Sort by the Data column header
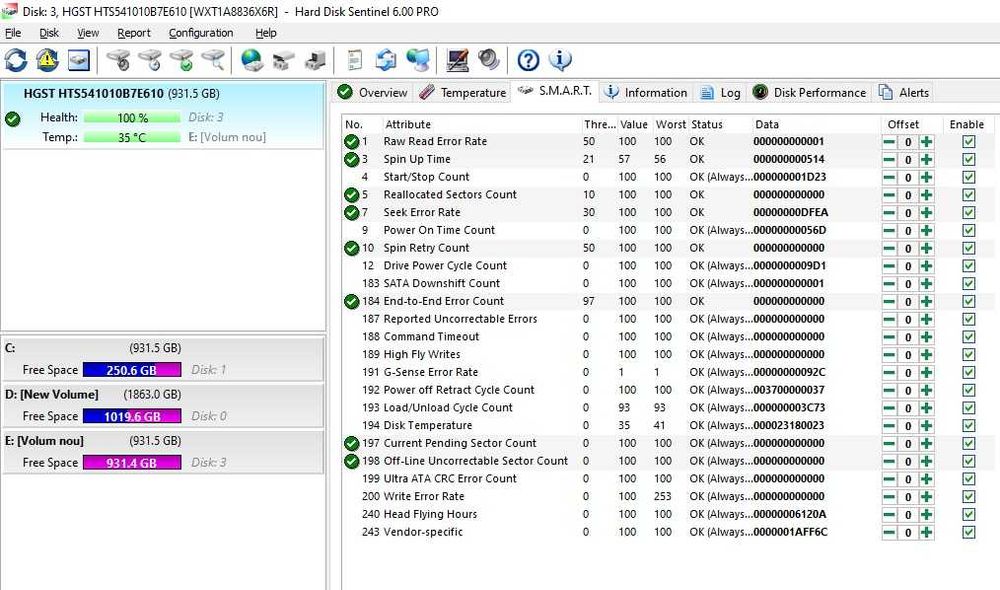The width and height of the screenshot is (1000, 590). [815, 124]
